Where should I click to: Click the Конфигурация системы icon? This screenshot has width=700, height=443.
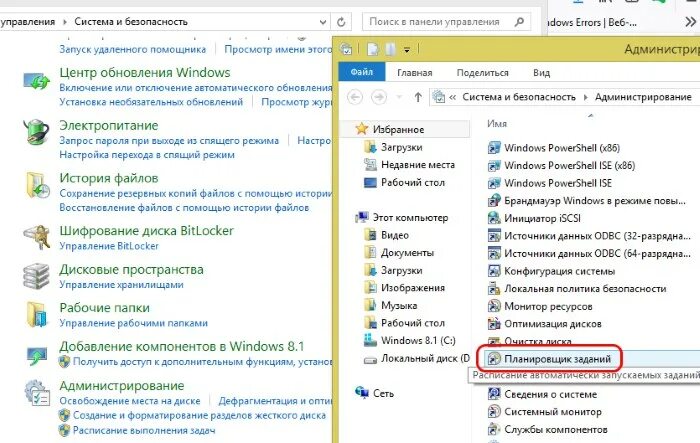pyautogui.click(x=494, y=271)
